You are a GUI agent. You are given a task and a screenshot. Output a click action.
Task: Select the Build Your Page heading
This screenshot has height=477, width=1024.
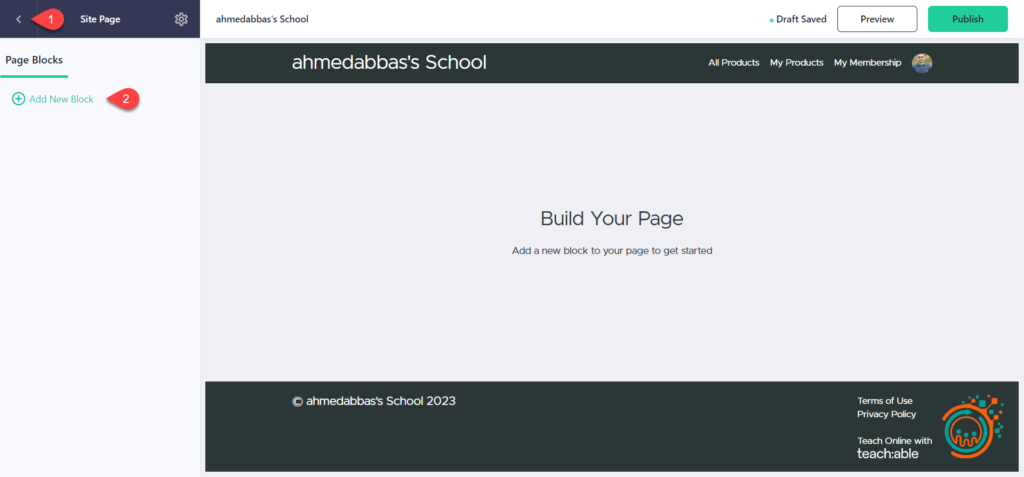click(611, 219)
